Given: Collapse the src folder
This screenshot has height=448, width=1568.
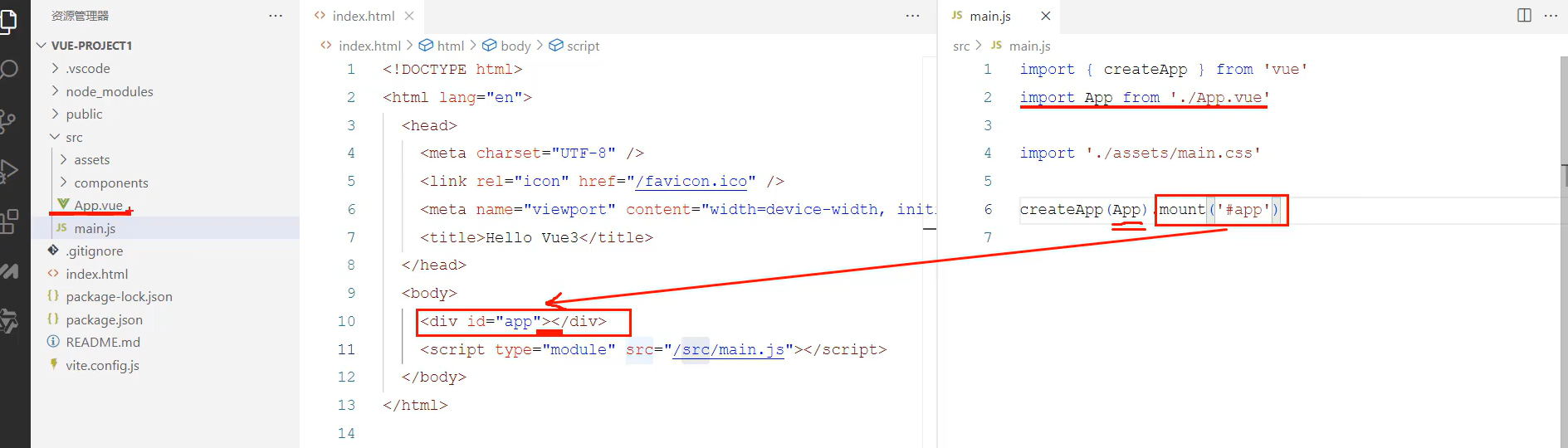Looking at the screenshot, I should pos(56,136).
